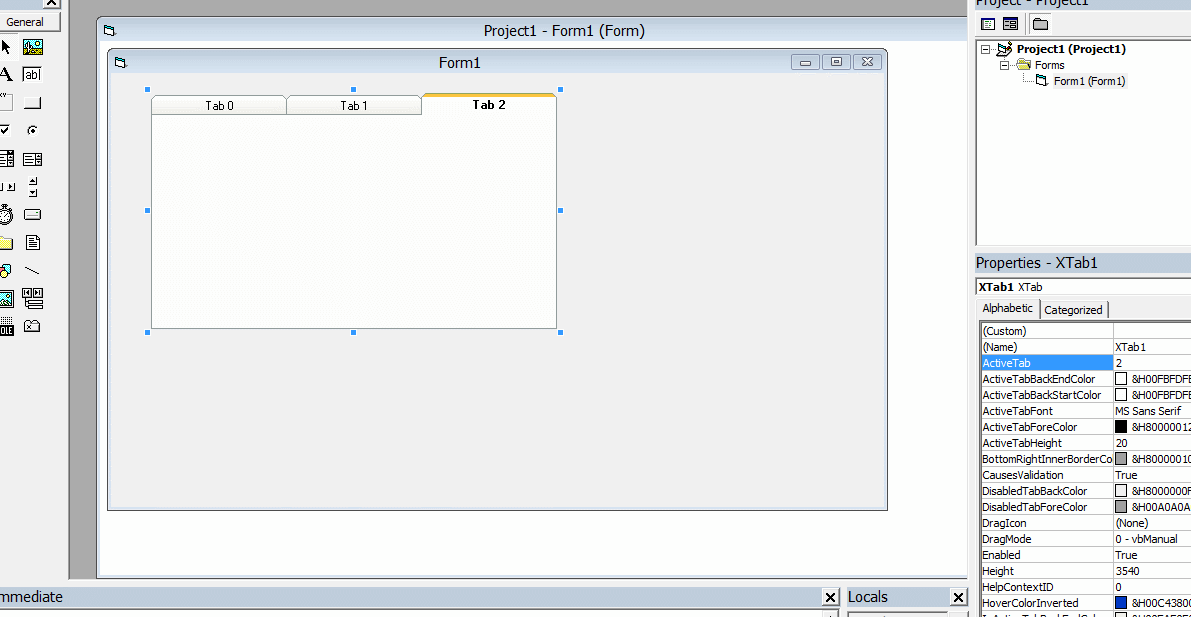
Task: Toggle the Enabled property value
Action: click(1150, 555)
